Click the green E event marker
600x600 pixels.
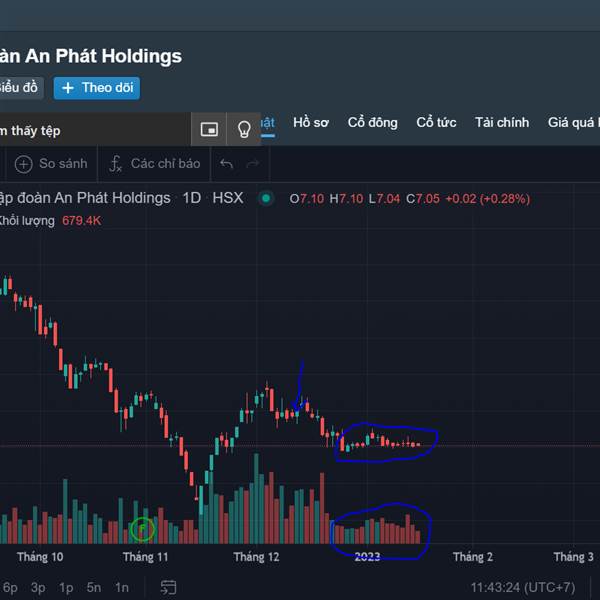pyautogui.click(x=142, y=529)
